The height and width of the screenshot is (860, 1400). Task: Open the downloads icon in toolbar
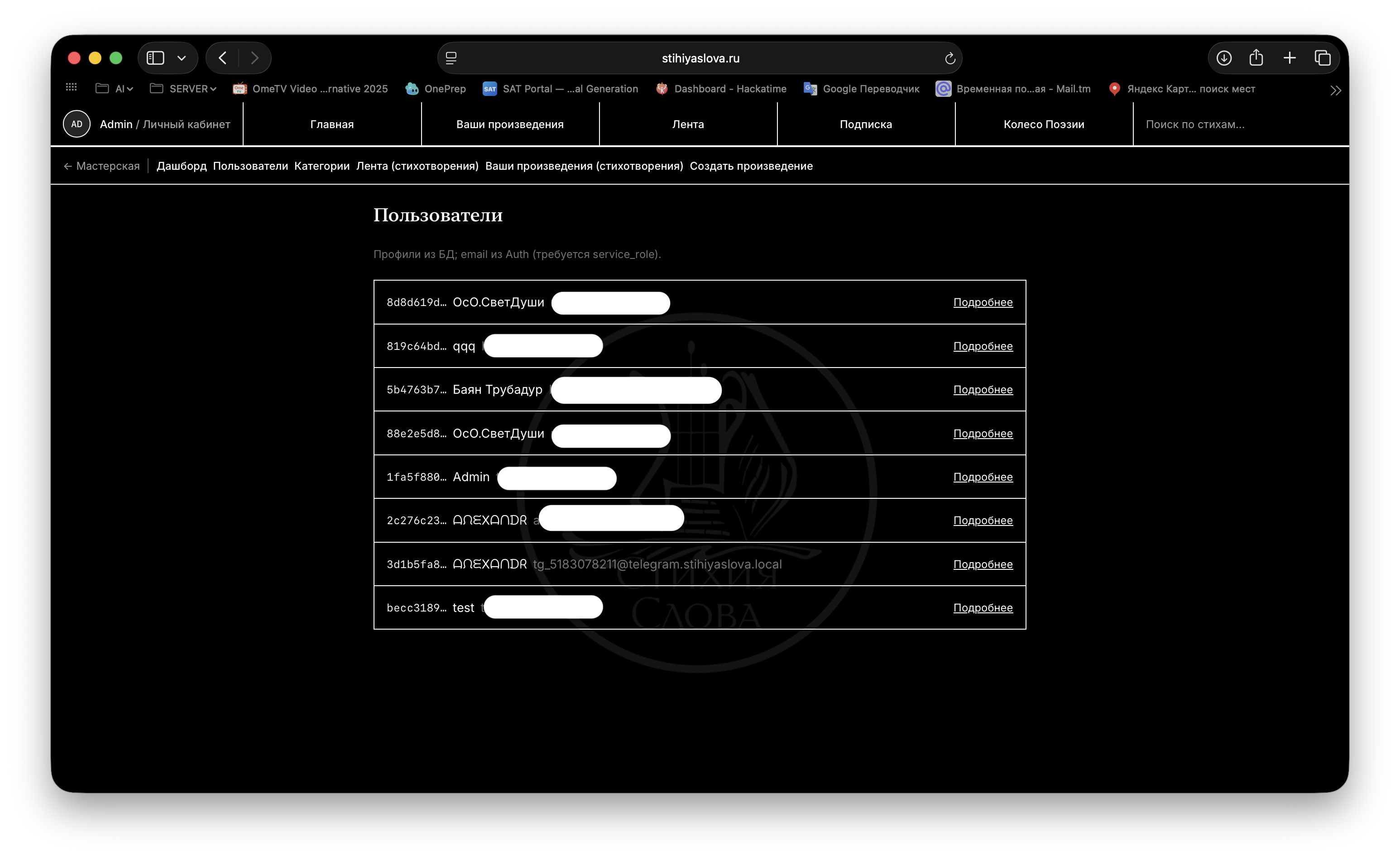(x=1224, y=58)
